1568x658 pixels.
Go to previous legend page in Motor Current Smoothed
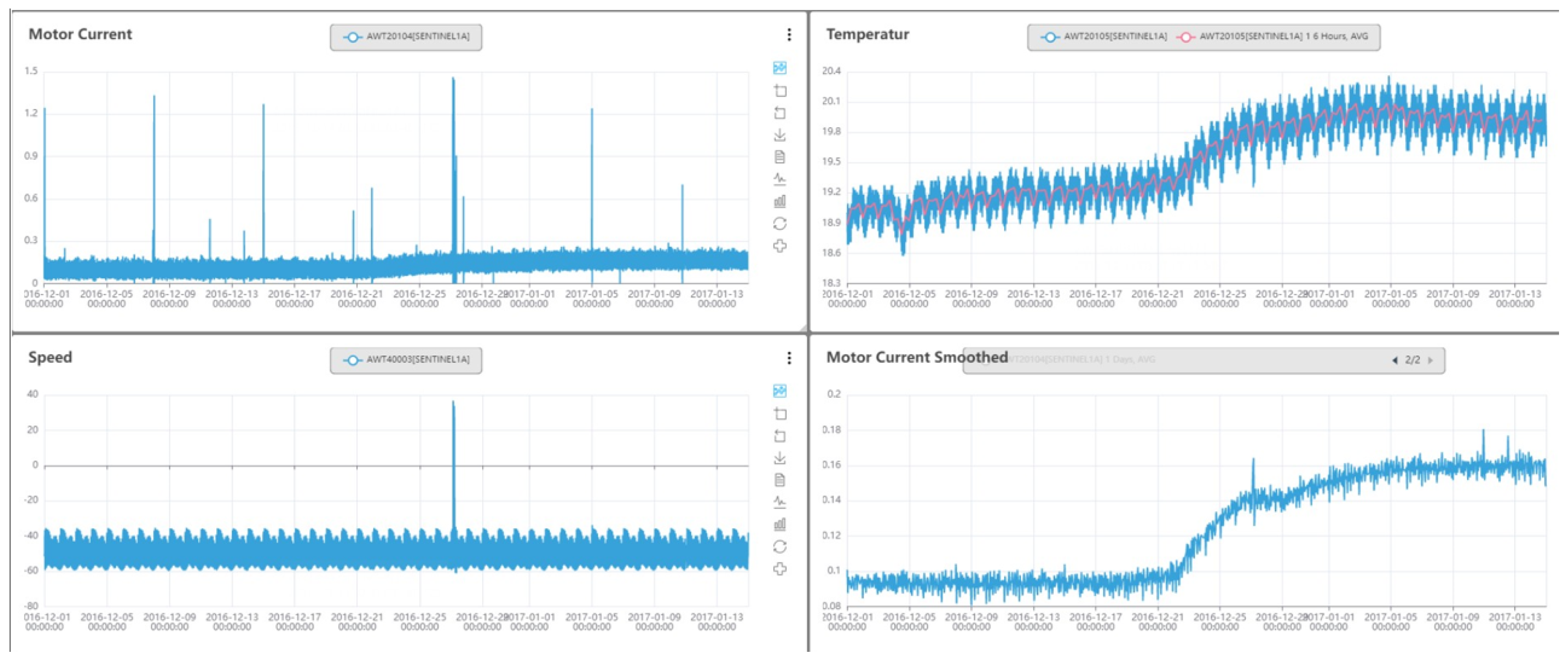[x=1394, y=360]
